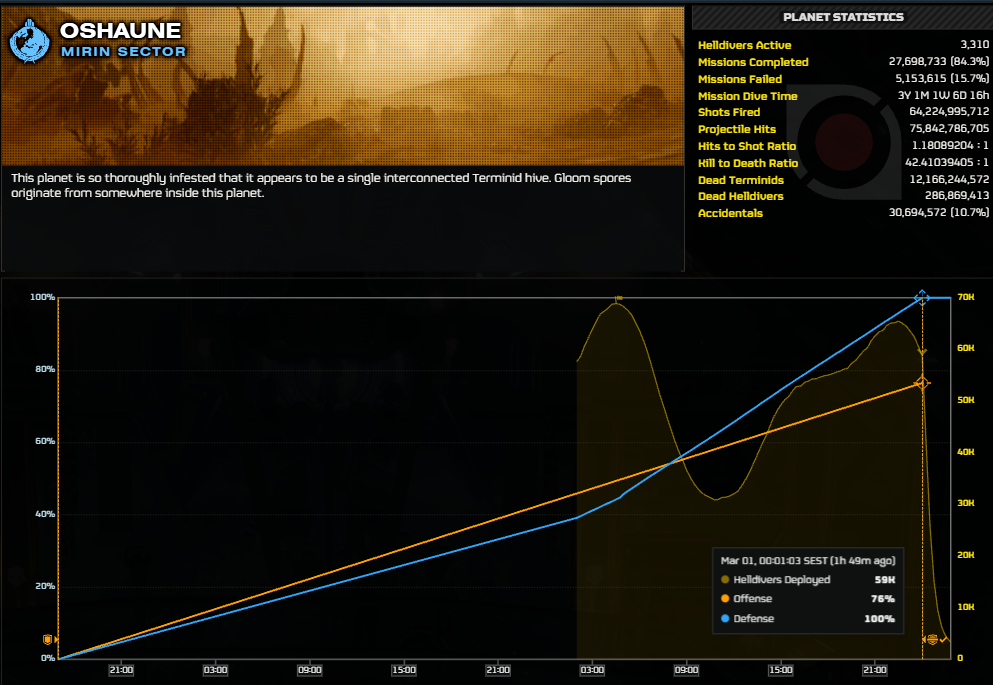Click the Helldivers Deployed tooltip label
993x685 pixels.
(x=781, y=579)
